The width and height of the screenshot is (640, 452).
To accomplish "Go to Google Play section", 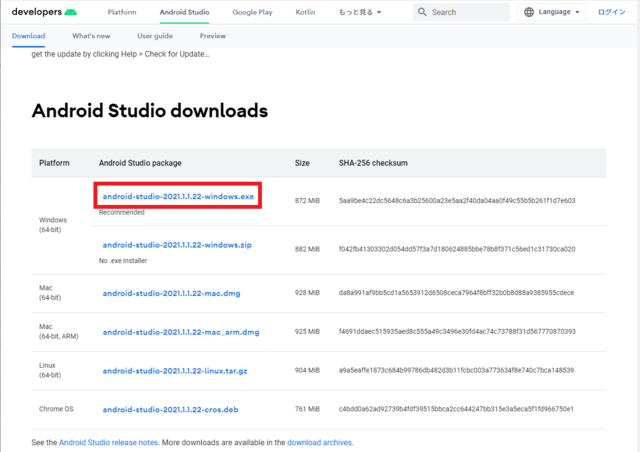I will point(254,12).
